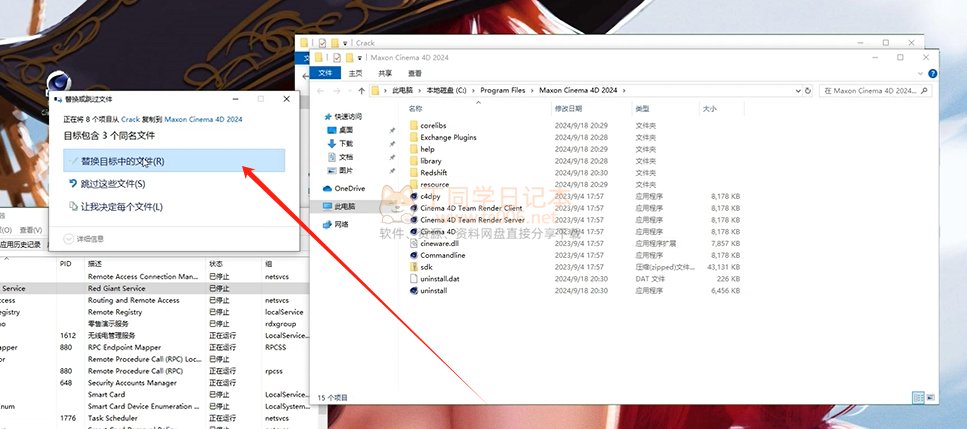Switch to 应用历史记录 tab in Task Manager

tap(20, 245)
